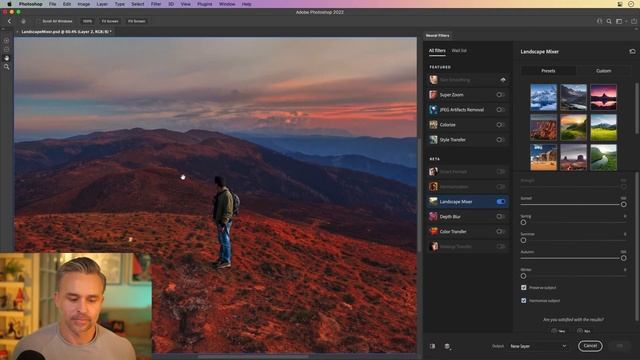Click the Landscape Mixer filter icon
Image resolution: width=640 pixels, height=360 pixels.
433,201
